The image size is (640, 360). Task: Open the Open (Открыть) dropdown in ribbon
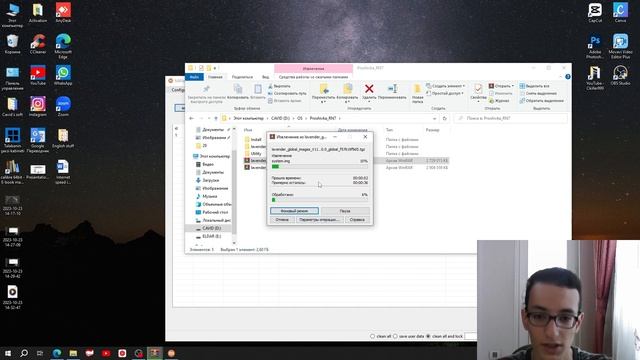501,86
